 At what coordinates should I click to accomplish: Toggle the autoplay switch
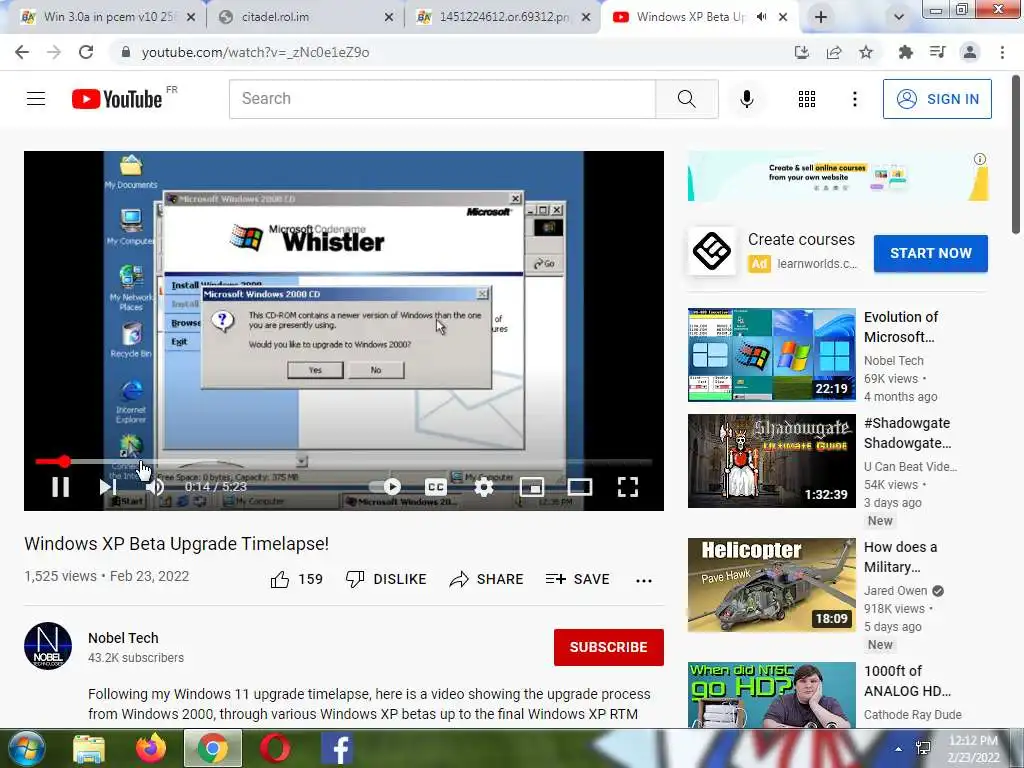click(385, 487)
